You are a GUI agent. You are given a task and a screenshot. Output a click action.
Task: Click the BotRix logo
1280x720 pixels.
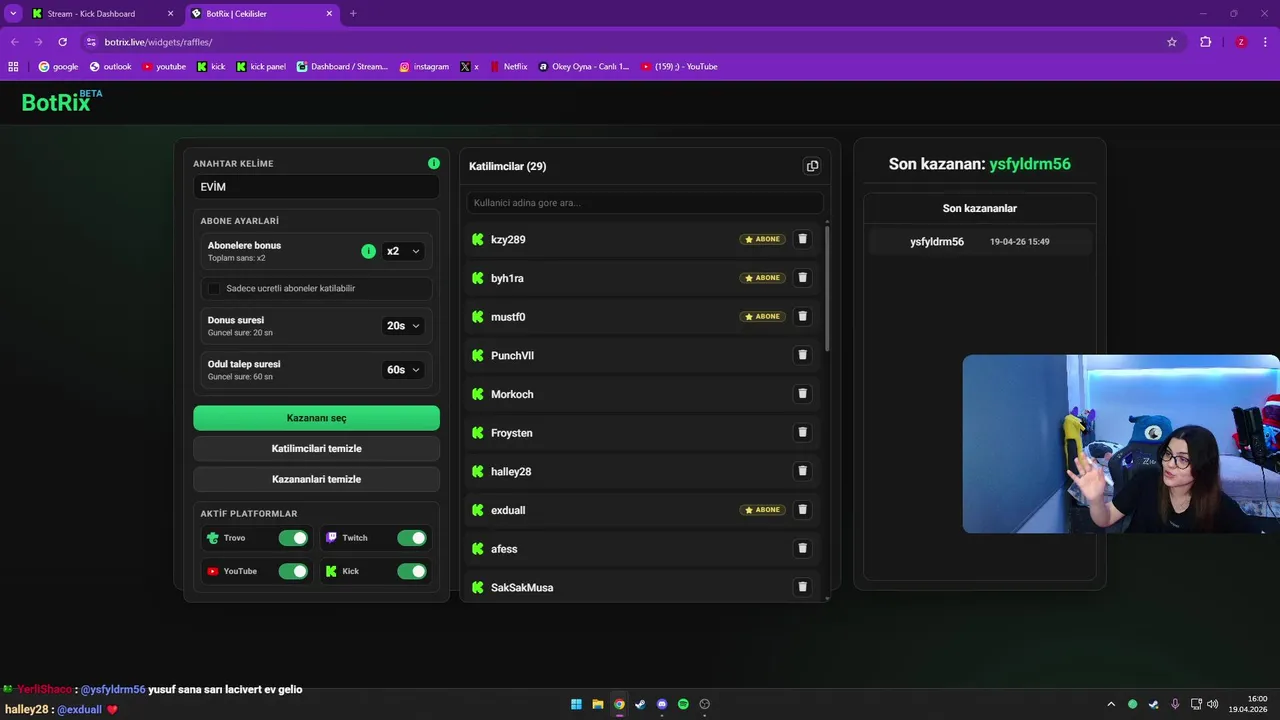[61, 101]
